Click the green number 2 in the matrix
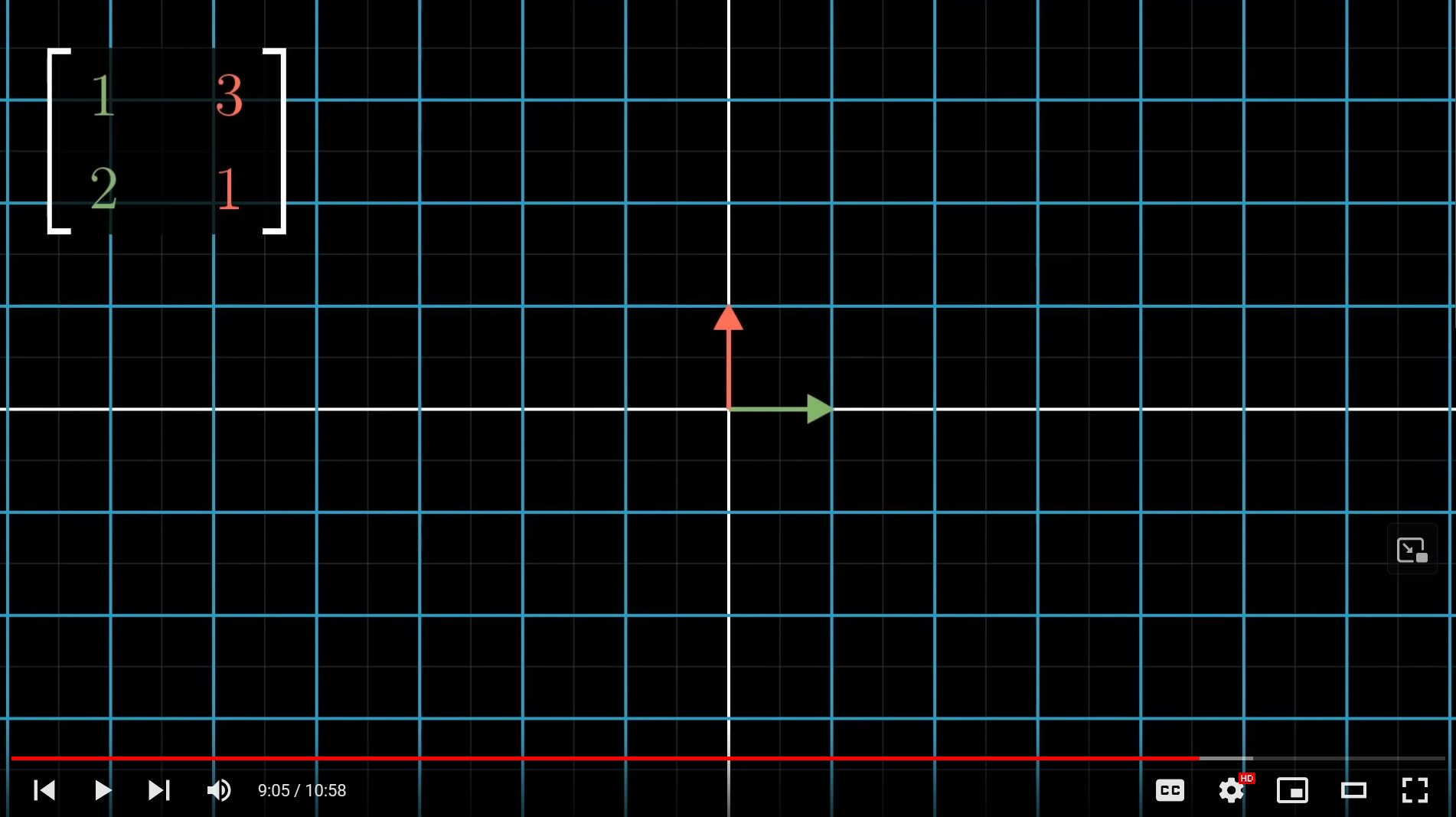1456x817 pixels. pos(103,188)
